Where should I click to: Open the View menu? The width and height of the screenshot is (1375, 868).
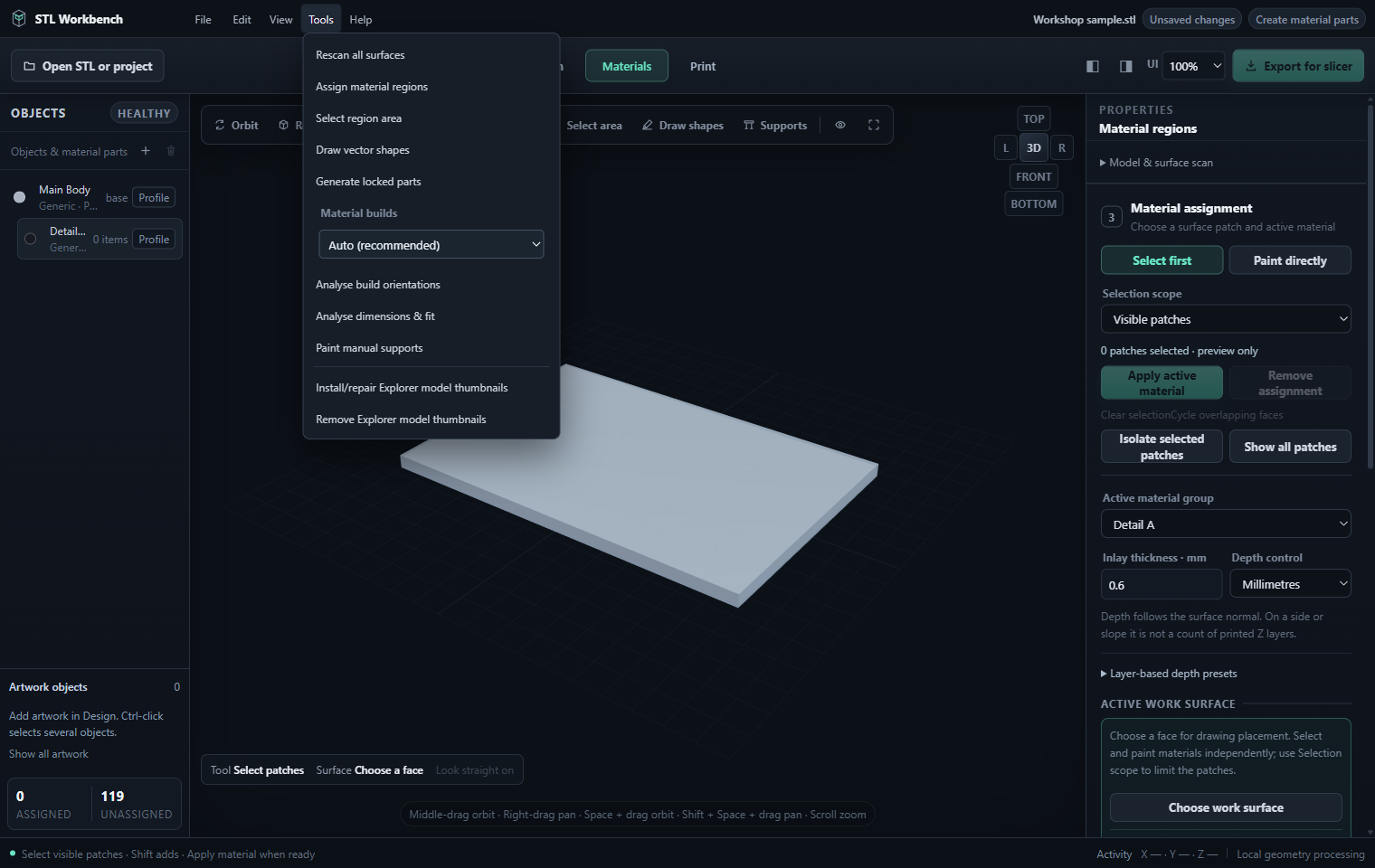(x=281, y=19)
